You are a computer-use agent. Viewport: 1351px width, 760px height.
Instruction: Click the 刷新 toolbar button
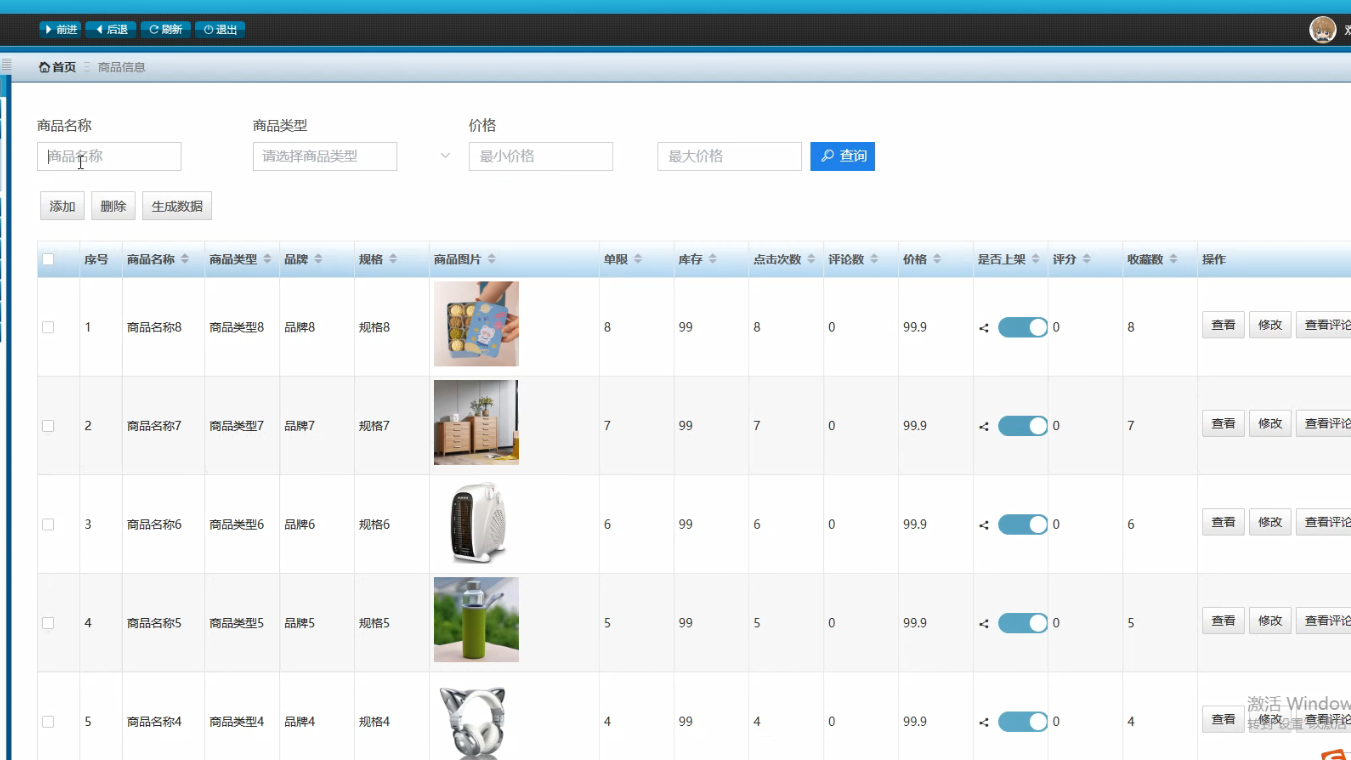(165, 29)
